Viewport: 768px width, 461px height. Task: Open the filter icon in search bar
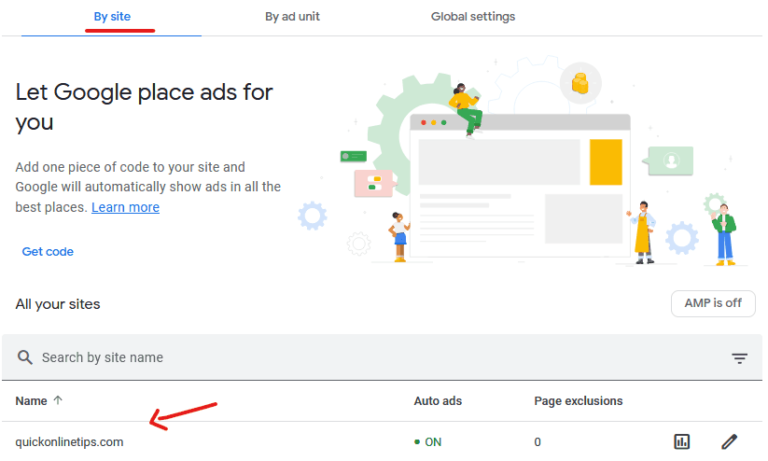click(739, 358)
